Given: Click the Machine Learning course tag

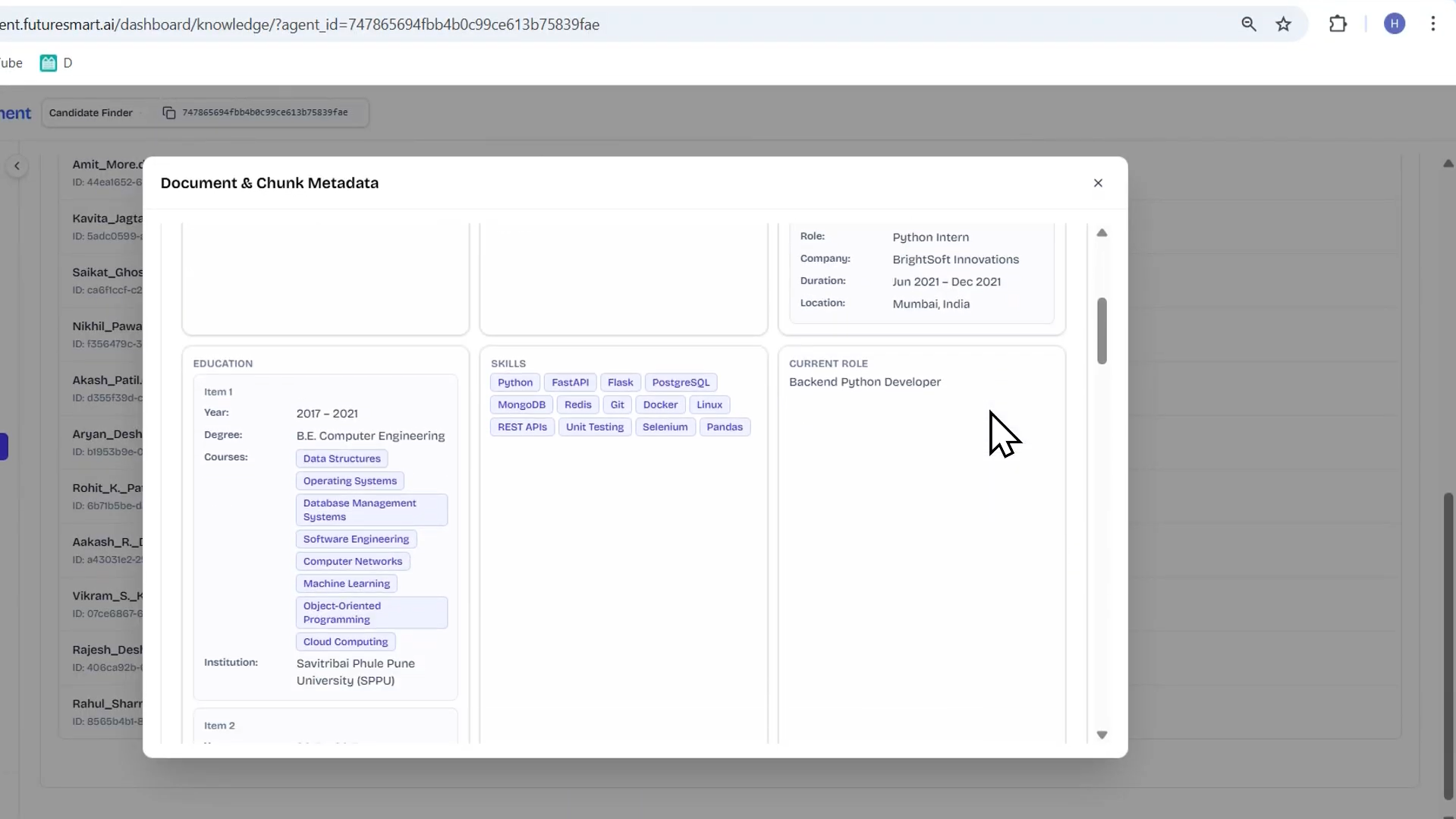Looking at the screenshot, I should pos(346,584).
